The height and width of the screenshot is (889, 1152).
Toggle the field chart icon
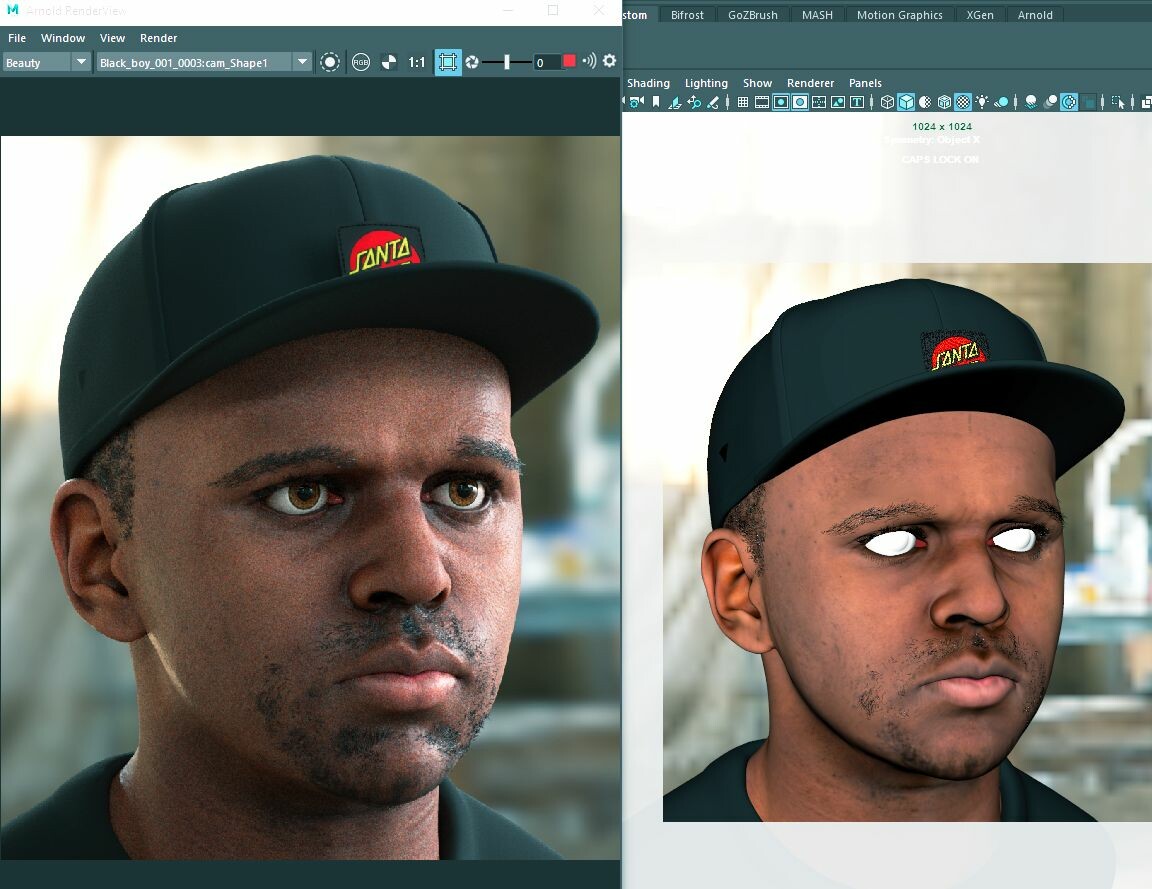818,102
